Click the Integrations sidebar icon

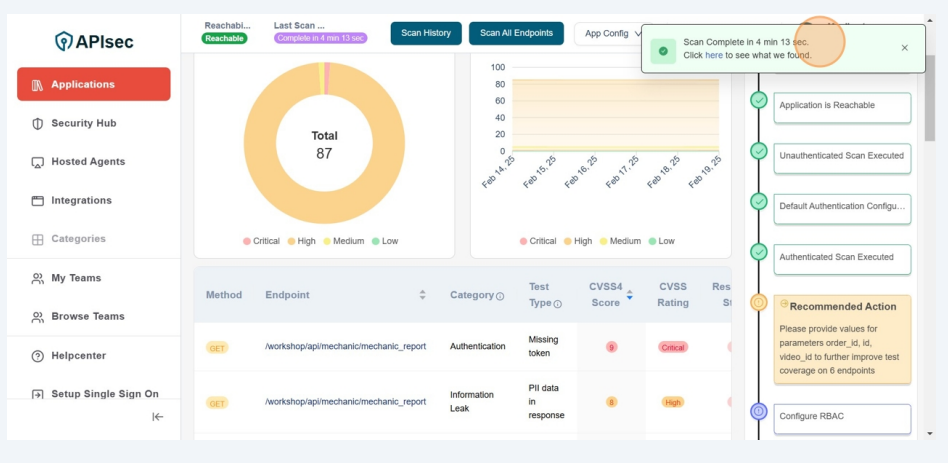(38, 201)
